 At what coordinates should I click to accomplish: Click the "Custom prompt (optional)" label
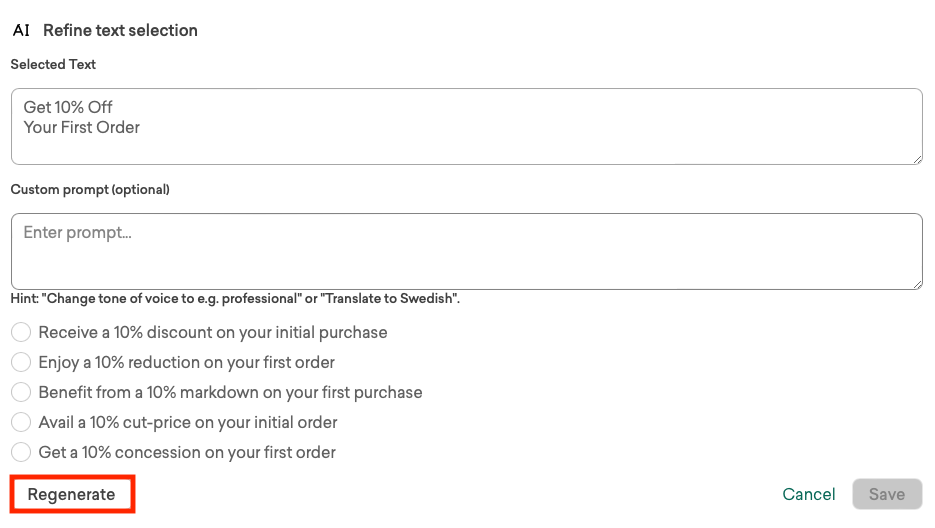point(90,189)
